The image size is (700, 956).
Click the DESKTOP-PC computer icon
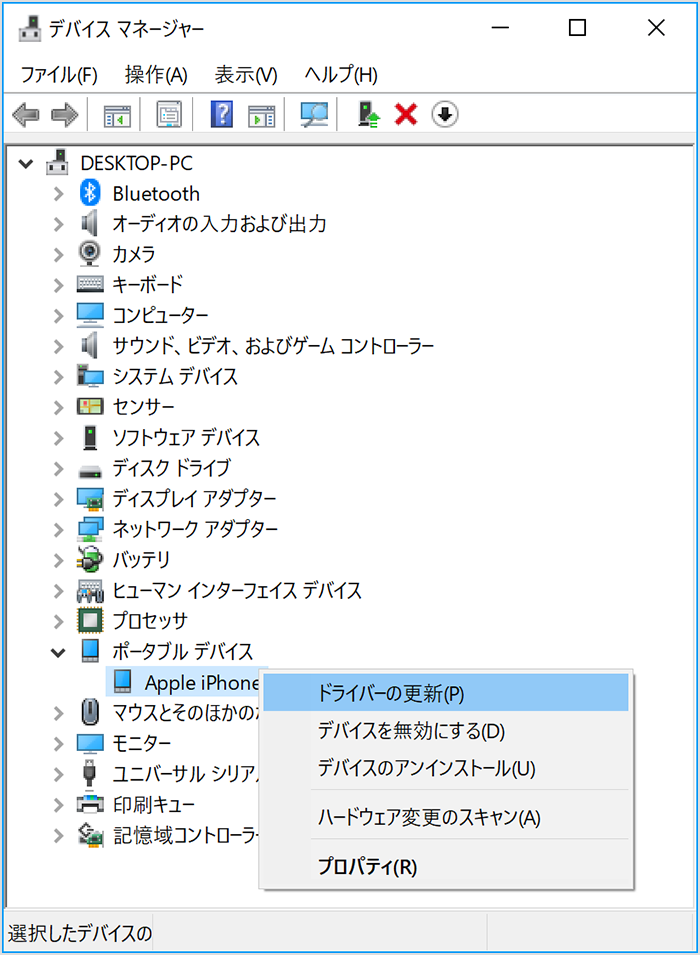(59, 163)
